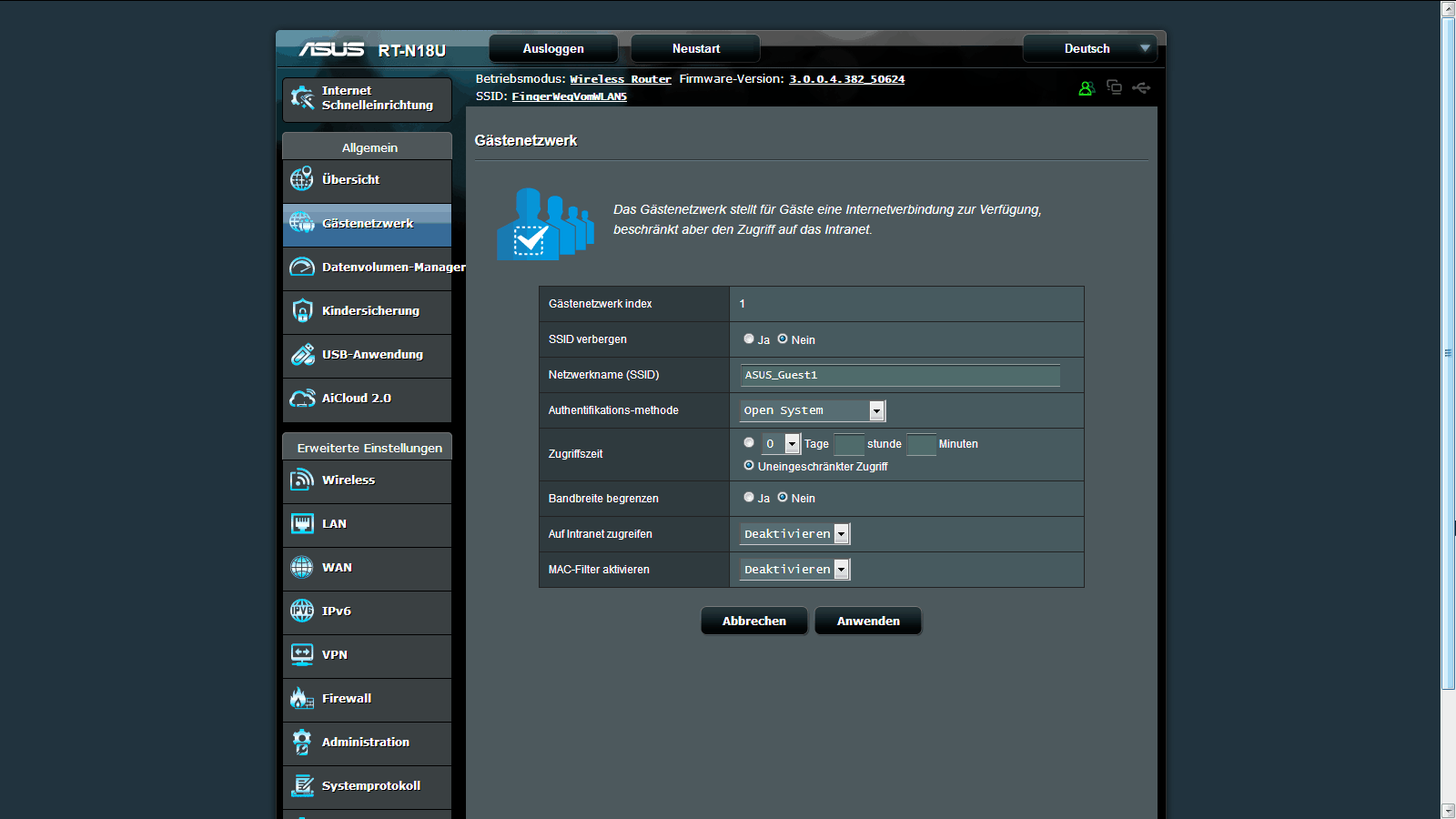Open the FingerWegVomWLAN5 SSID link
Image resolution: width=1456 pixels, height=819 pixels.
[569, 96]
